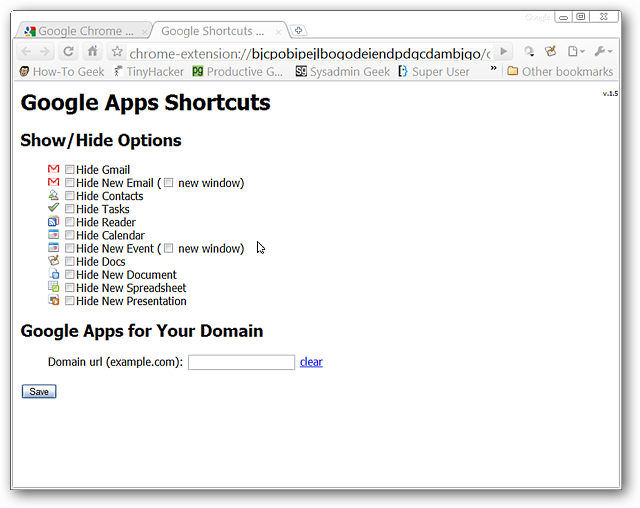Close the Google Shortcuts tab
The width and height of the screenshot is (640, 508).
pos(278,32)
